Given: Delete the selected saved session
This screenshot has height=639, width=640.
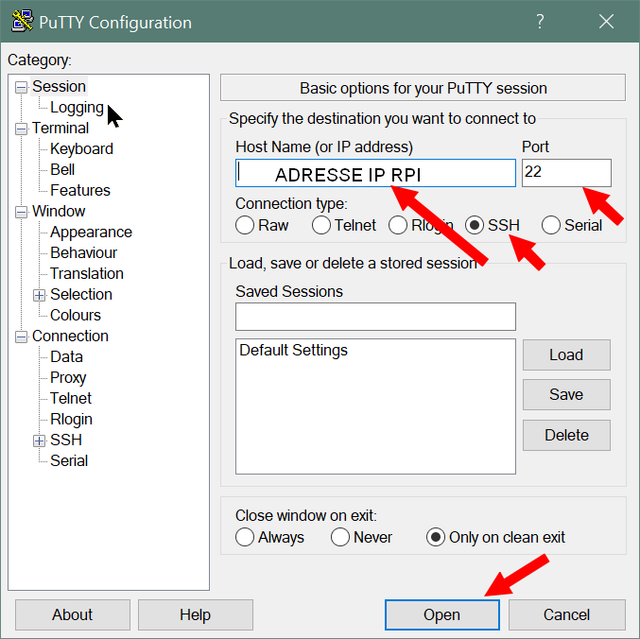Looking at the screenshot, I should [x=567, y=435].
